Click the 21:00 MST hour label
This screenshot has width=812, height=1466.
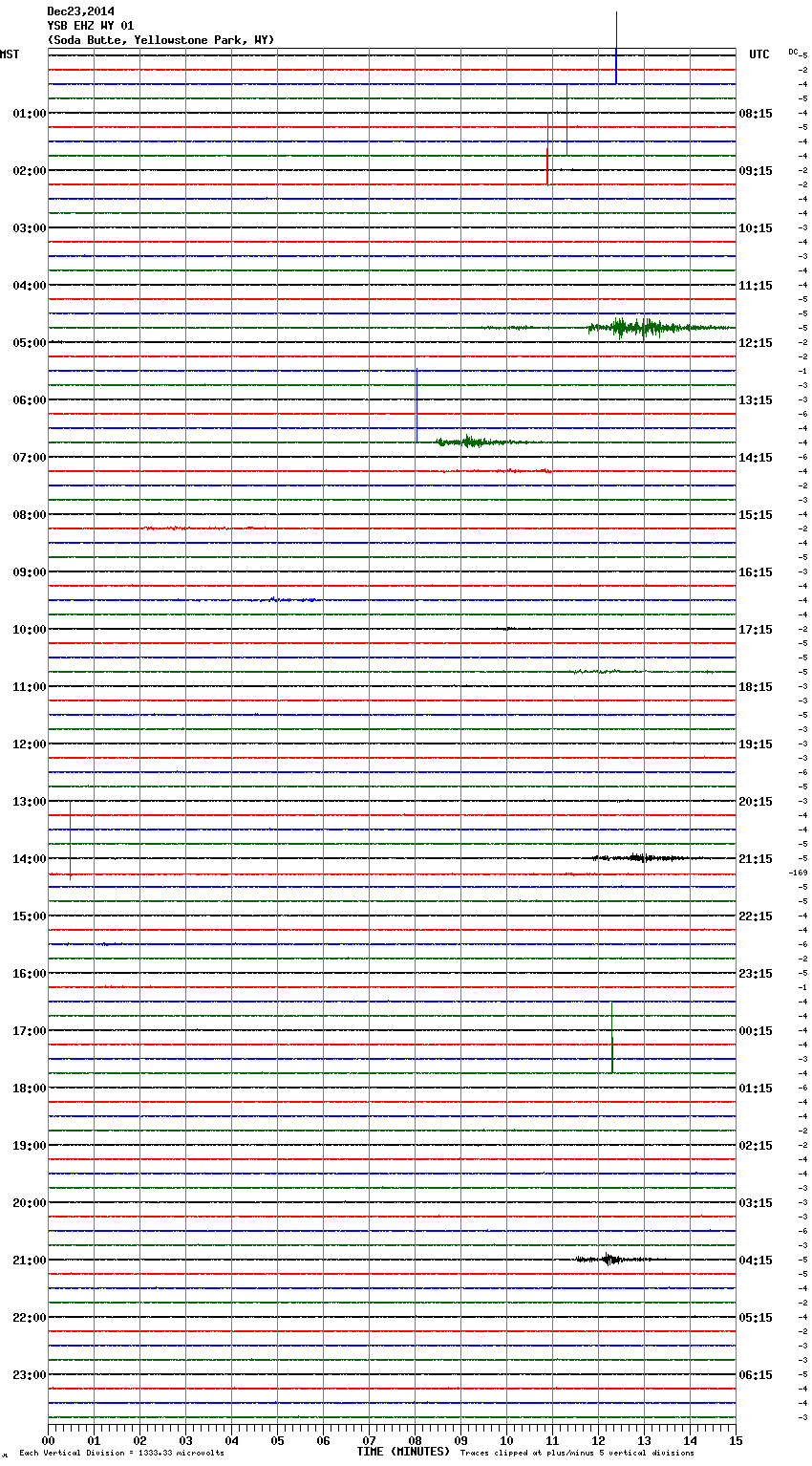(30, 1261)
